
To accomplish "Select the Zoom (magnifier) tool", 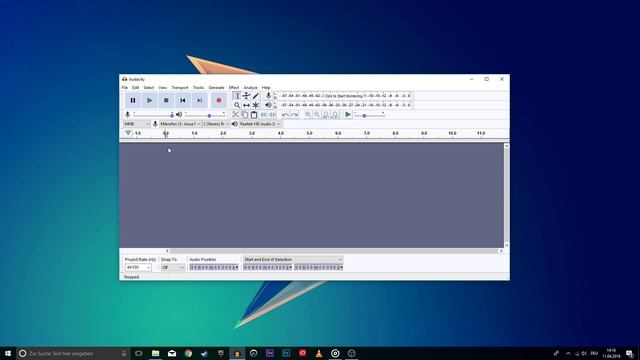I will point(237,105).
